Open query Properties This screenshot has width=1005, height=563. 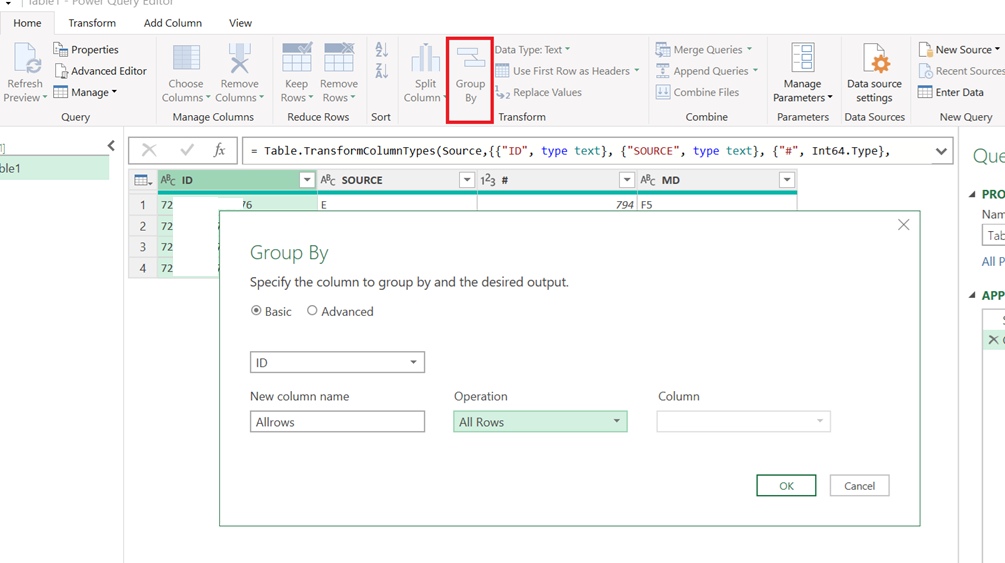click(x=86, y=49)
